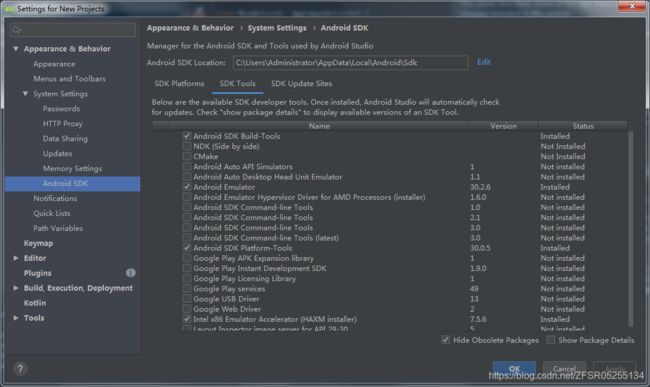Screen dimensions: 650x387
Task: Click Google Play Instant Development SDK name
Action: [260, 268]
